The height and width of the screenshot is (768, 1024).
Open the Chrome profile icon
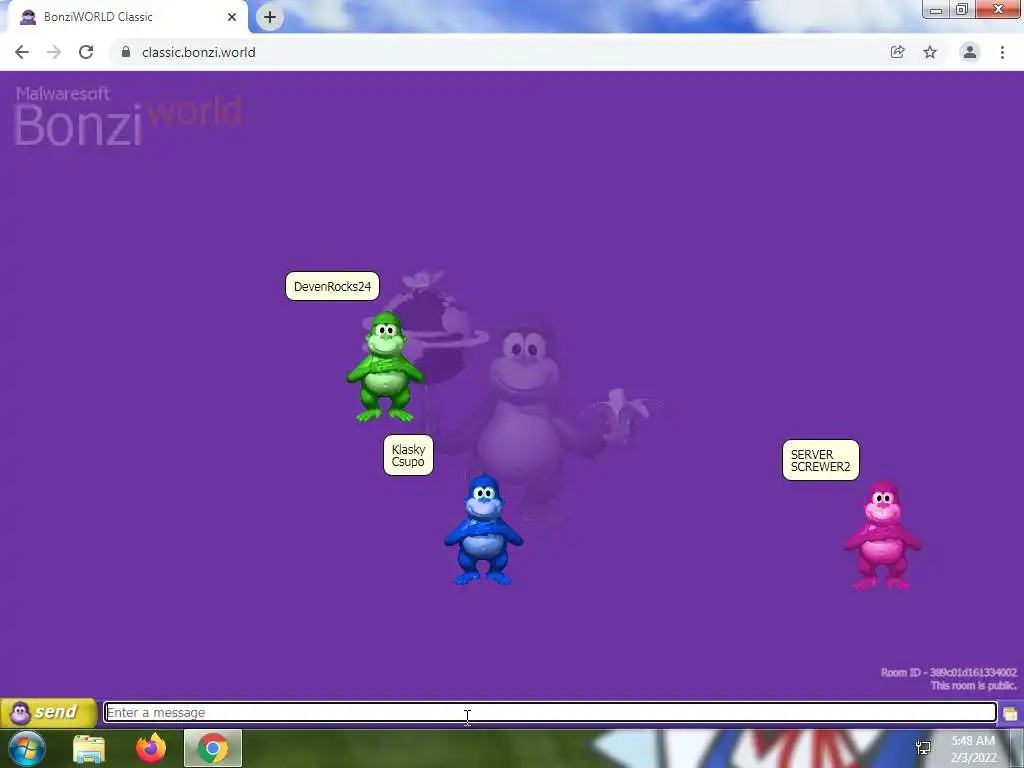point(970,52)
